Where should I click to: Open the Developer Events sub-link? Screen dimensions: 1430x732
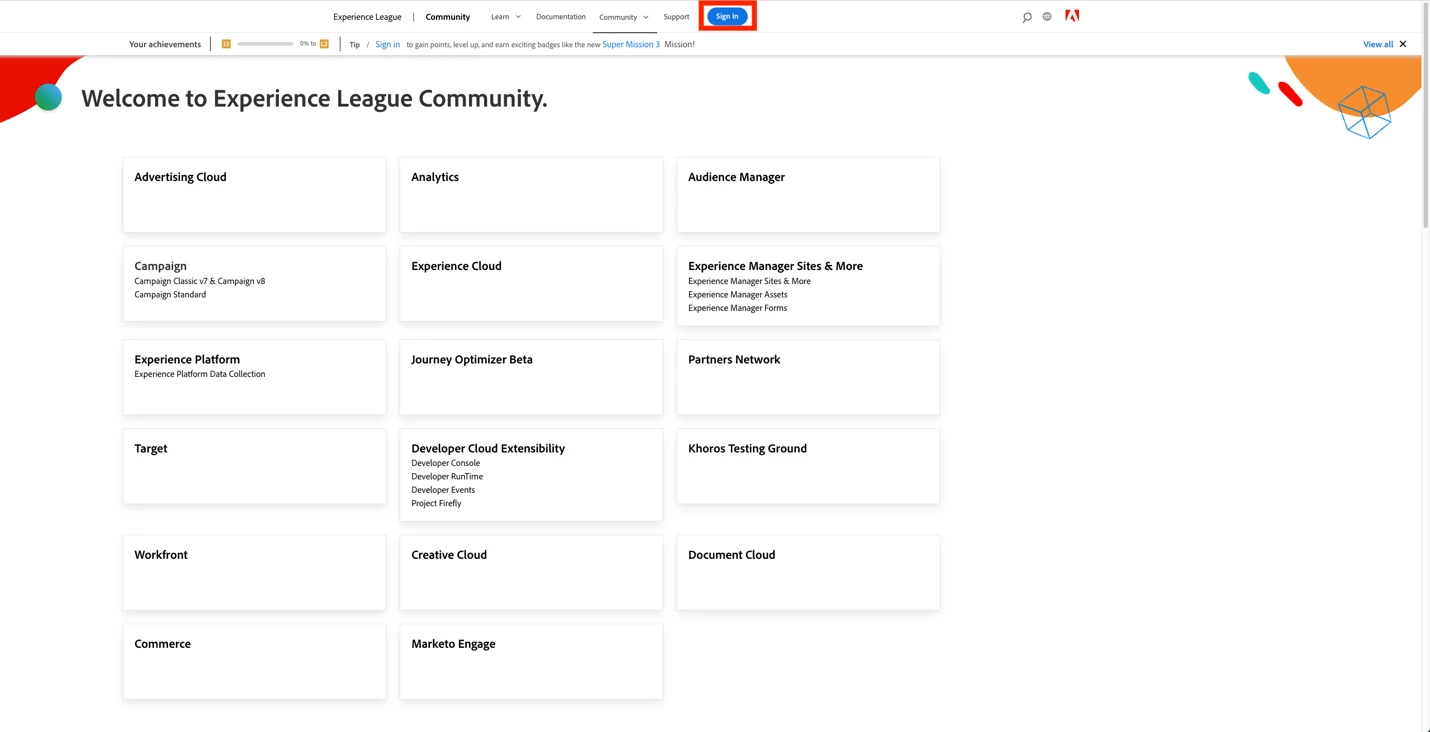(x=443, y=490)
